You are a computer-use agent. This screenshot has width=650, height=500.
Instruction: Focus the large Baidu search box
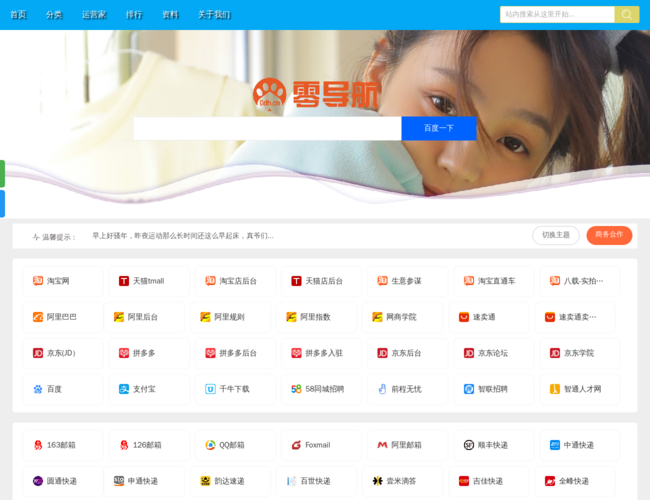pyautogui.click(x=267, y=128)
